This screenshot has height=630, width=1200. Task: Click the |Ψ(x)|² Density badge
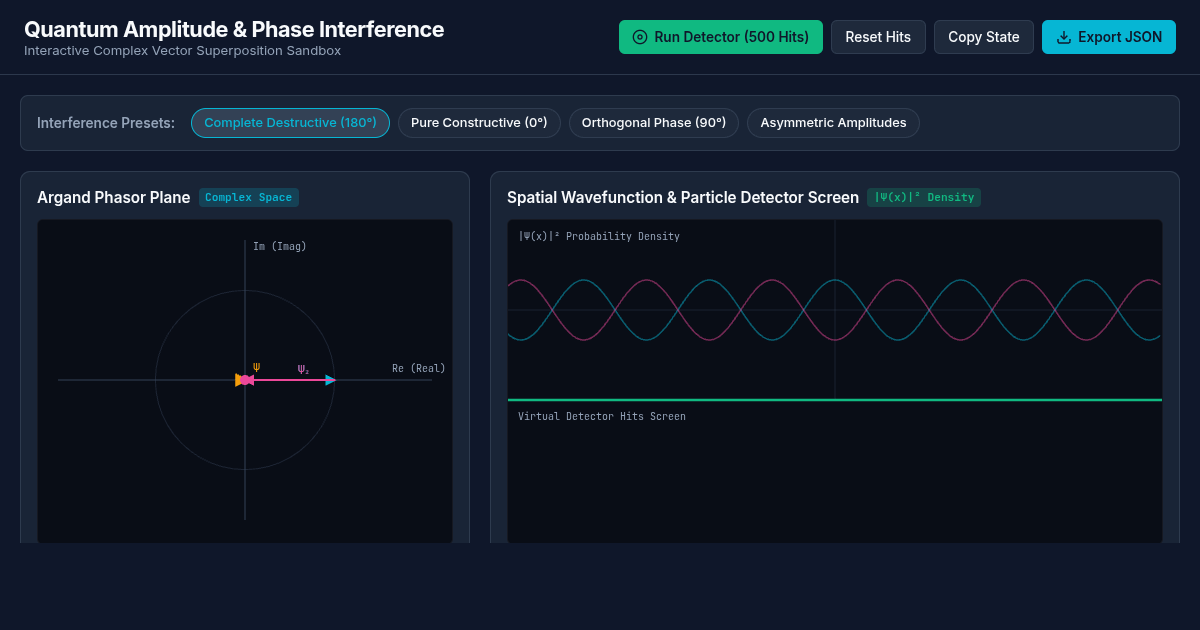coord(924,198)
